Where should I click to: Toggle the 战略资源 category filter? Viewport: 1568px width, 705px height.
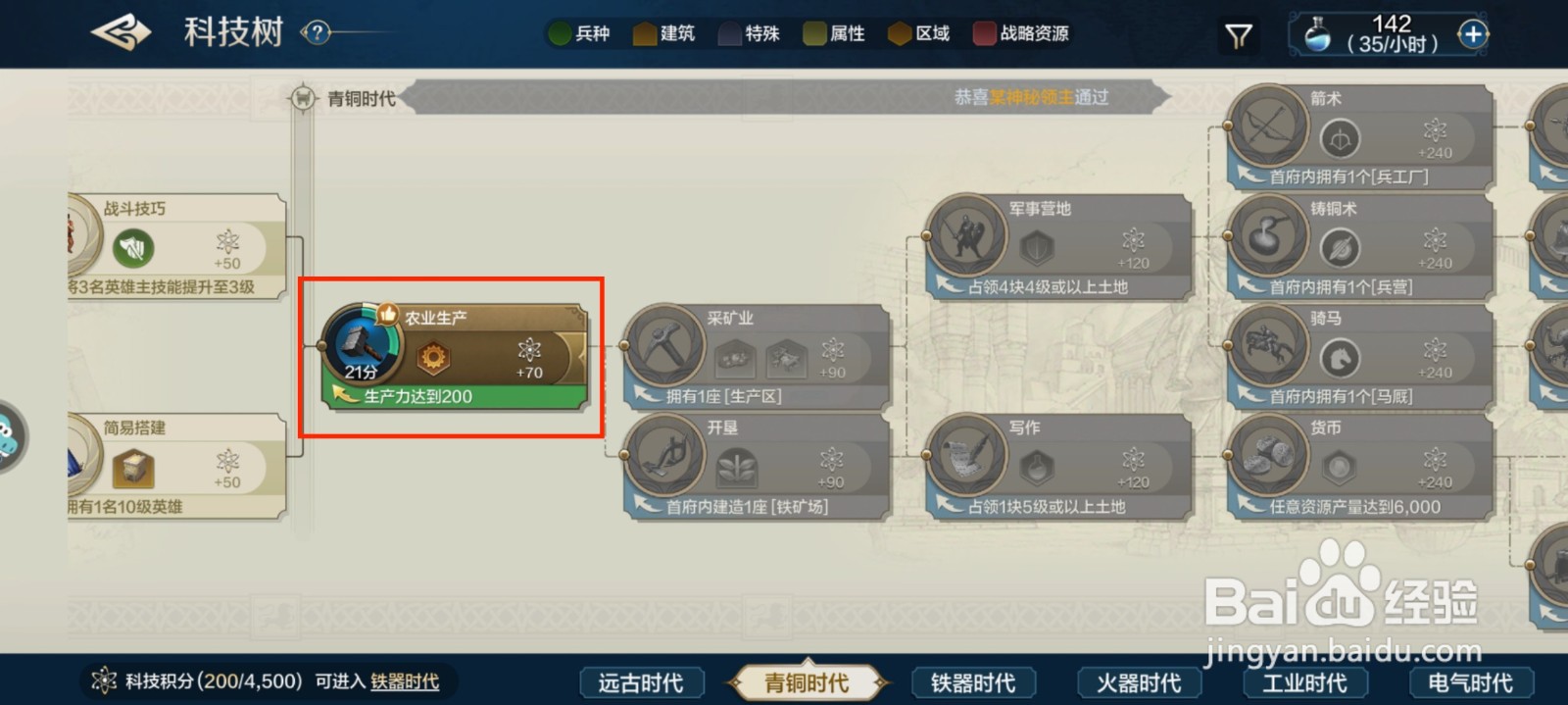(1021, 33)
